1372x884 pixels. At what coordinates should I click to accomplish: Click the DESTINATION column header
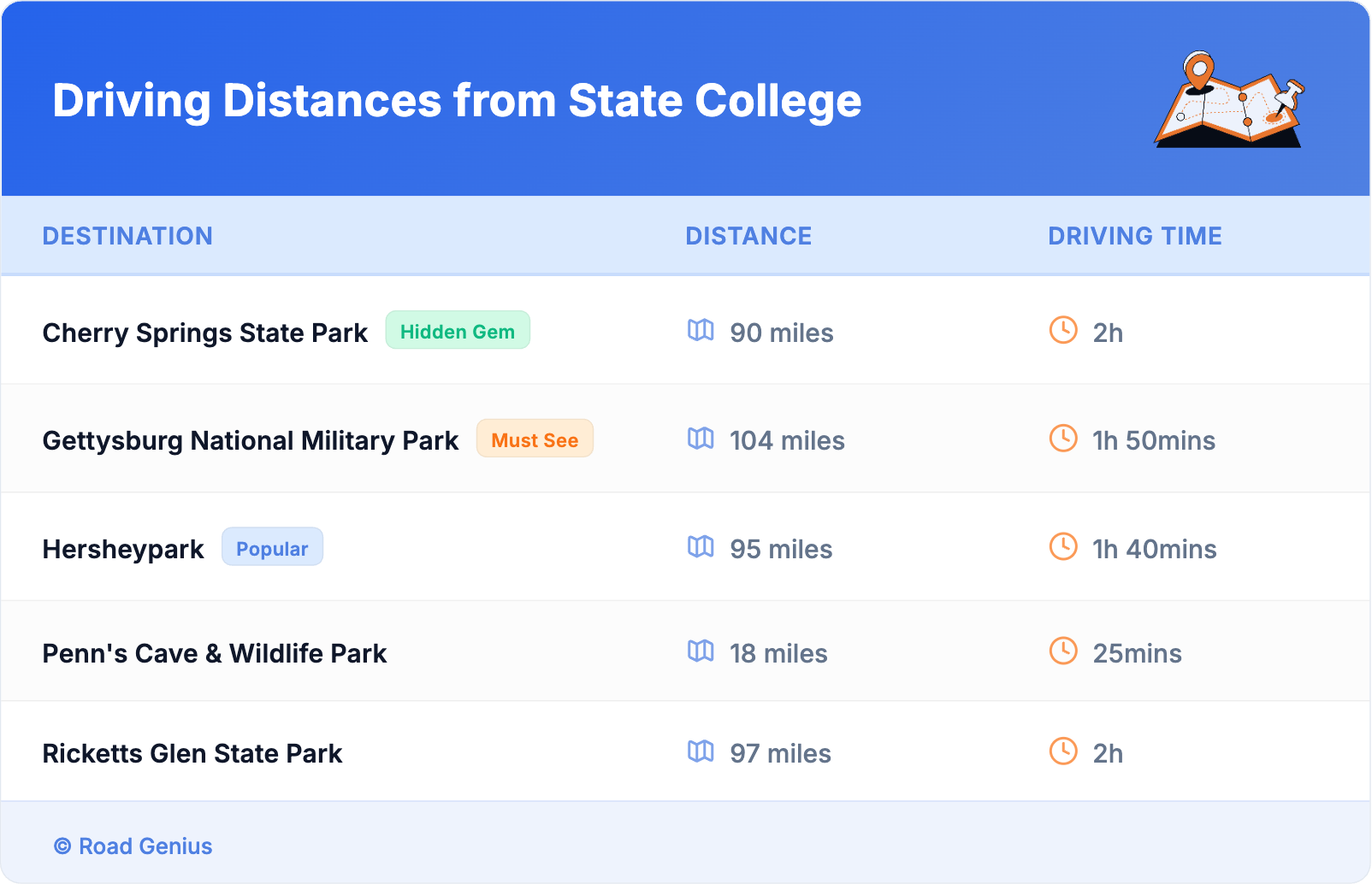pyautogui.click(x=127, y=236)
